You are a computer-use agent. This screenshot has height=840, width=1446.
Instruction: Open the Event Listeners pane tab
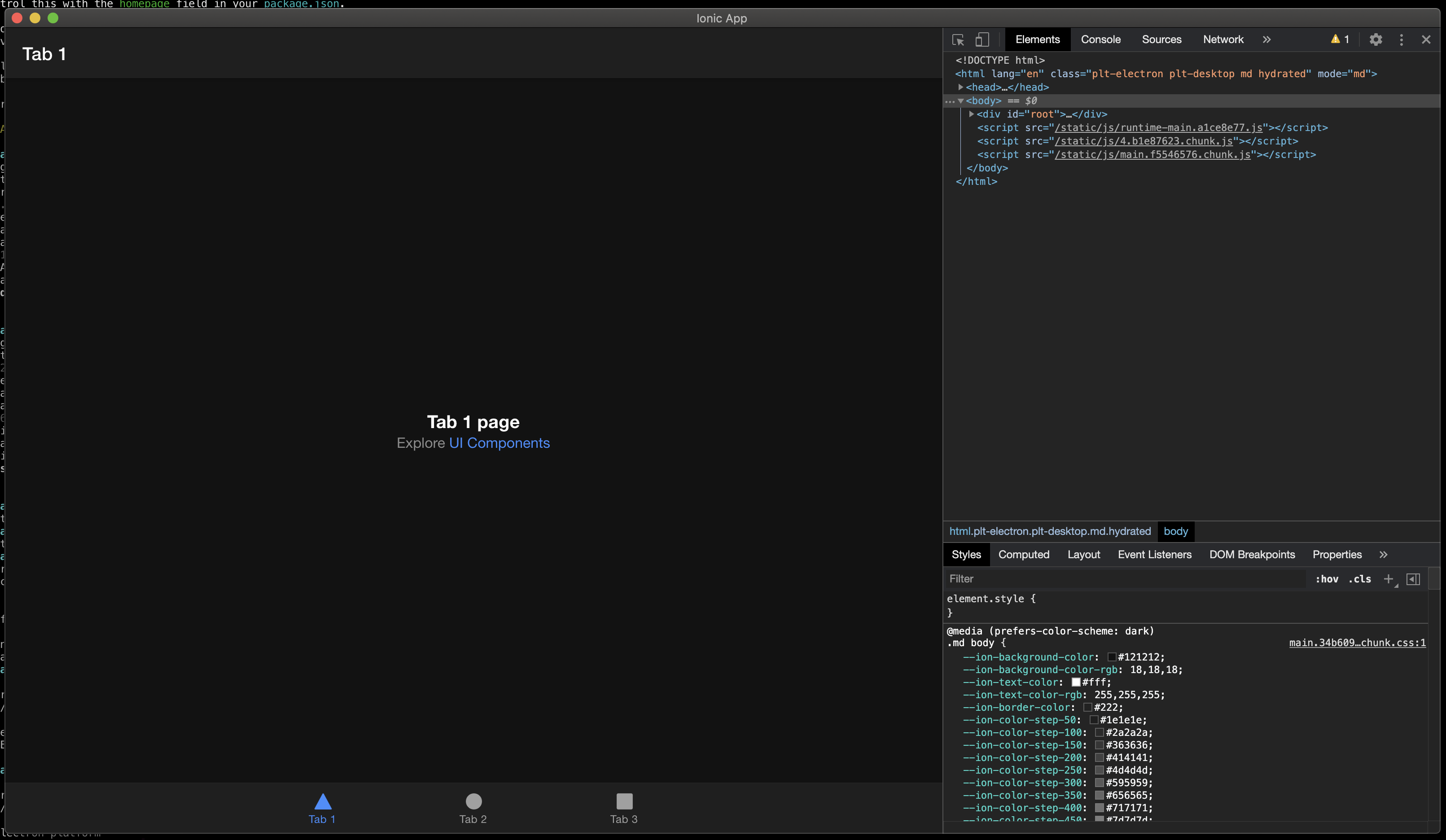pos(1154,555)
